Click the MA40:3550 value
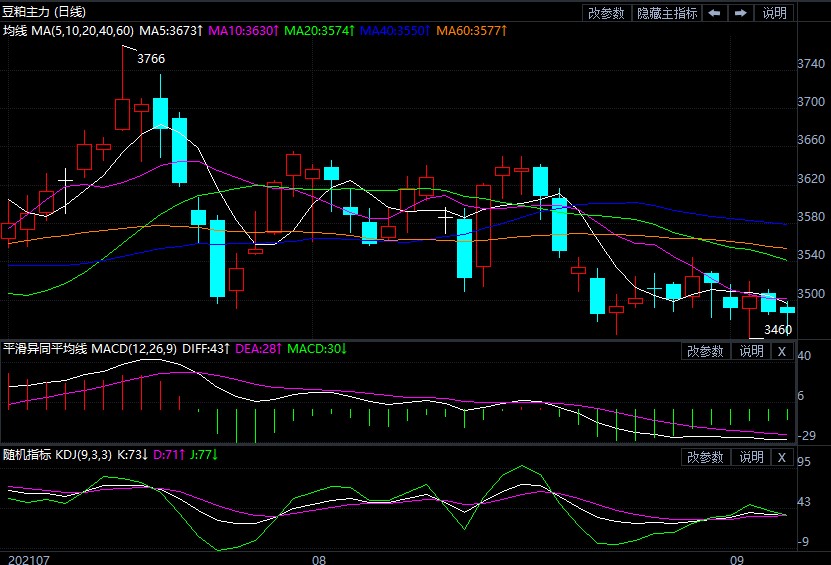 [395, 31]
